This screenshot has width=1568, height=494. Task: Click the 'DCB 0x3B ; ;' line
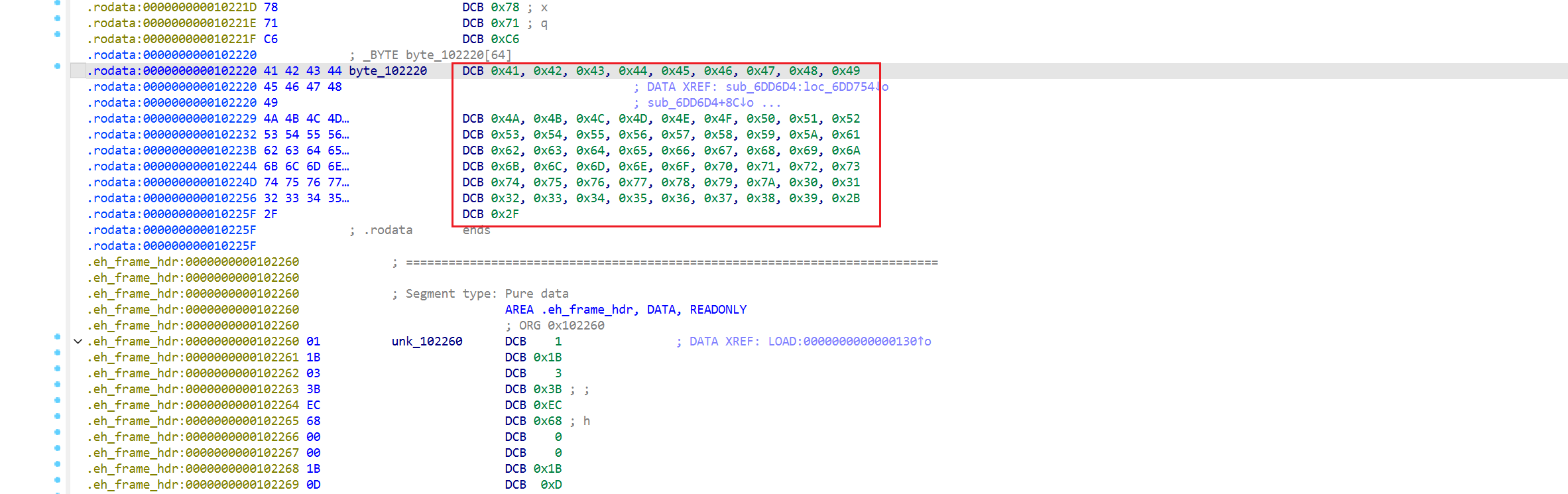pos(547,389)
